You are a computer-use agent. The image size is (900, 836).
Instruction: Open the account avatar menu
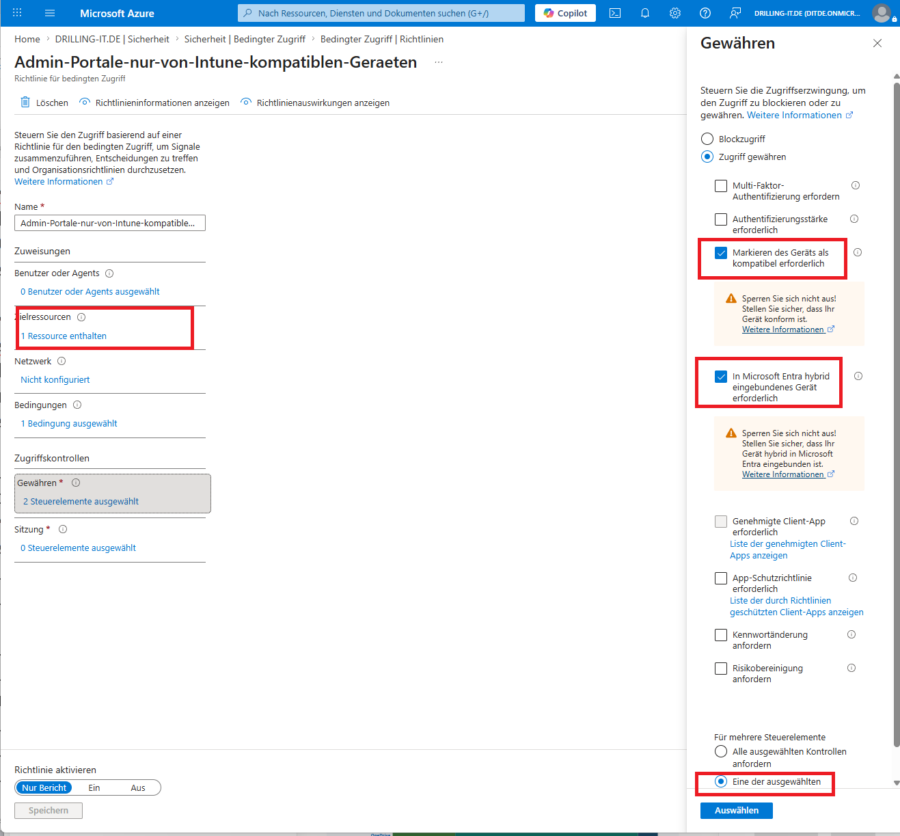coord(882,13)
